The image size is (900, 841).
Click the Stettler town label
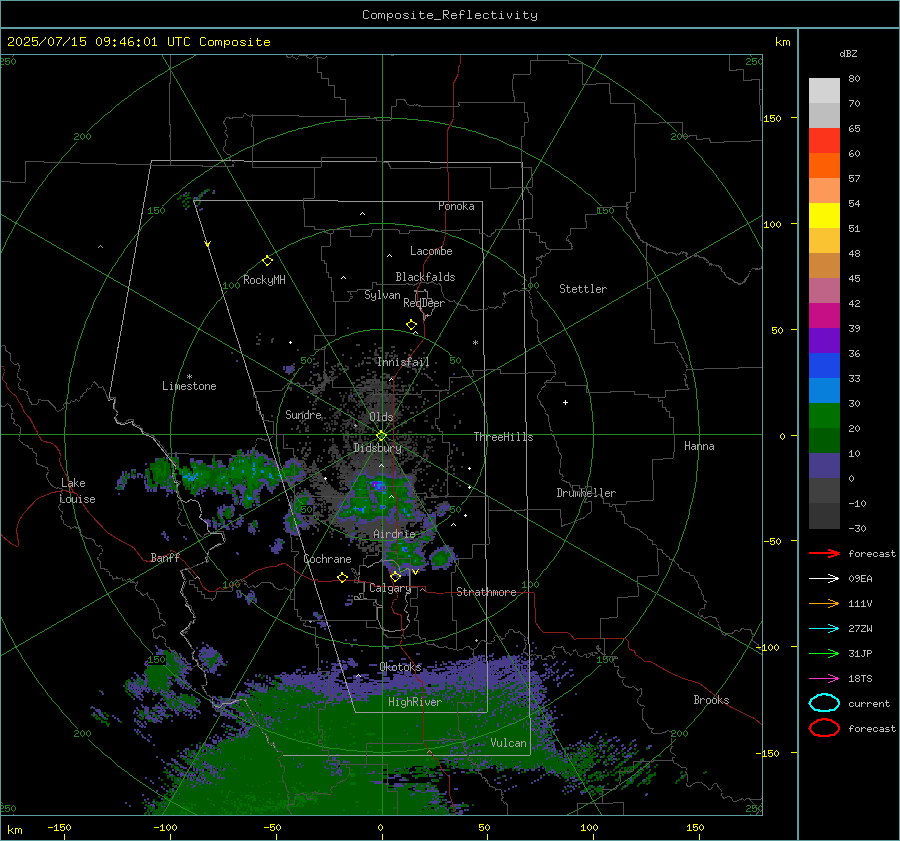coord(583,289)
